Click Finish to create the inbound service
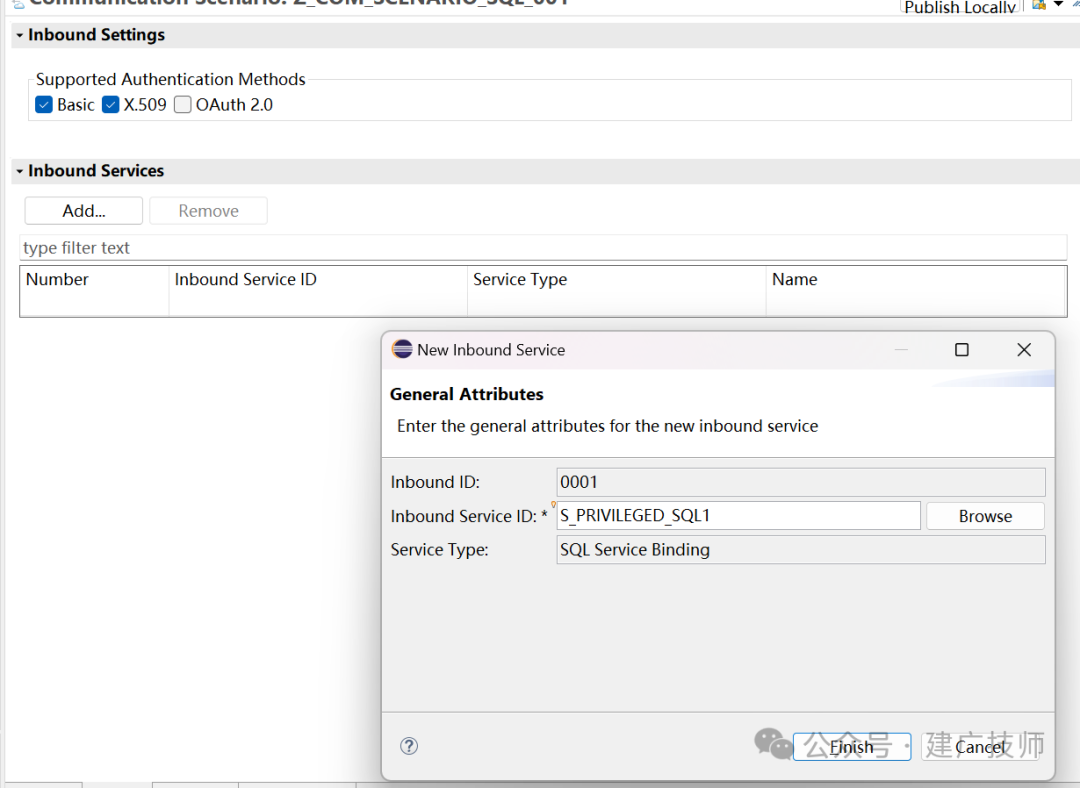This screenshot has height=788, width=1080. tap(851, 747)
